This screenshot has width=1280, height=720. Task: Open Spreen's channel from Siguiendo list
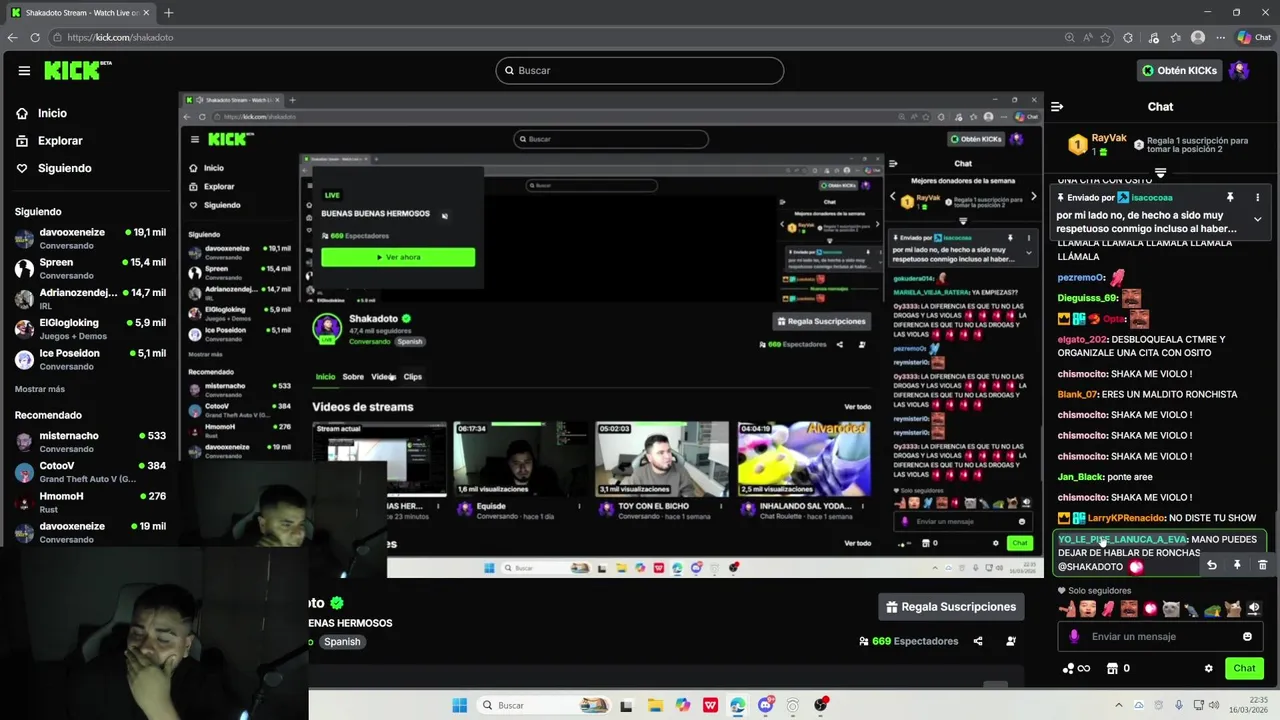pos(90,268)
